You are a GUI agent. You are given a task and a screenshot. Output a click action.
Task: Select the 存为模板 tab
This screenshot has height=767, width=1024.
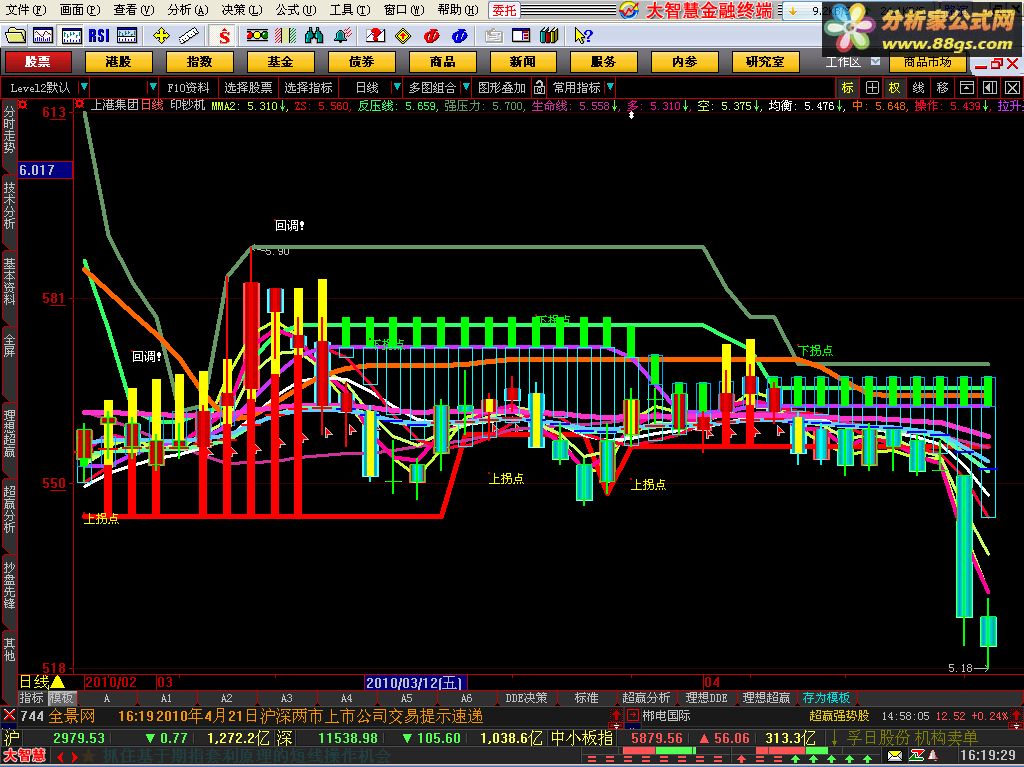826,698
